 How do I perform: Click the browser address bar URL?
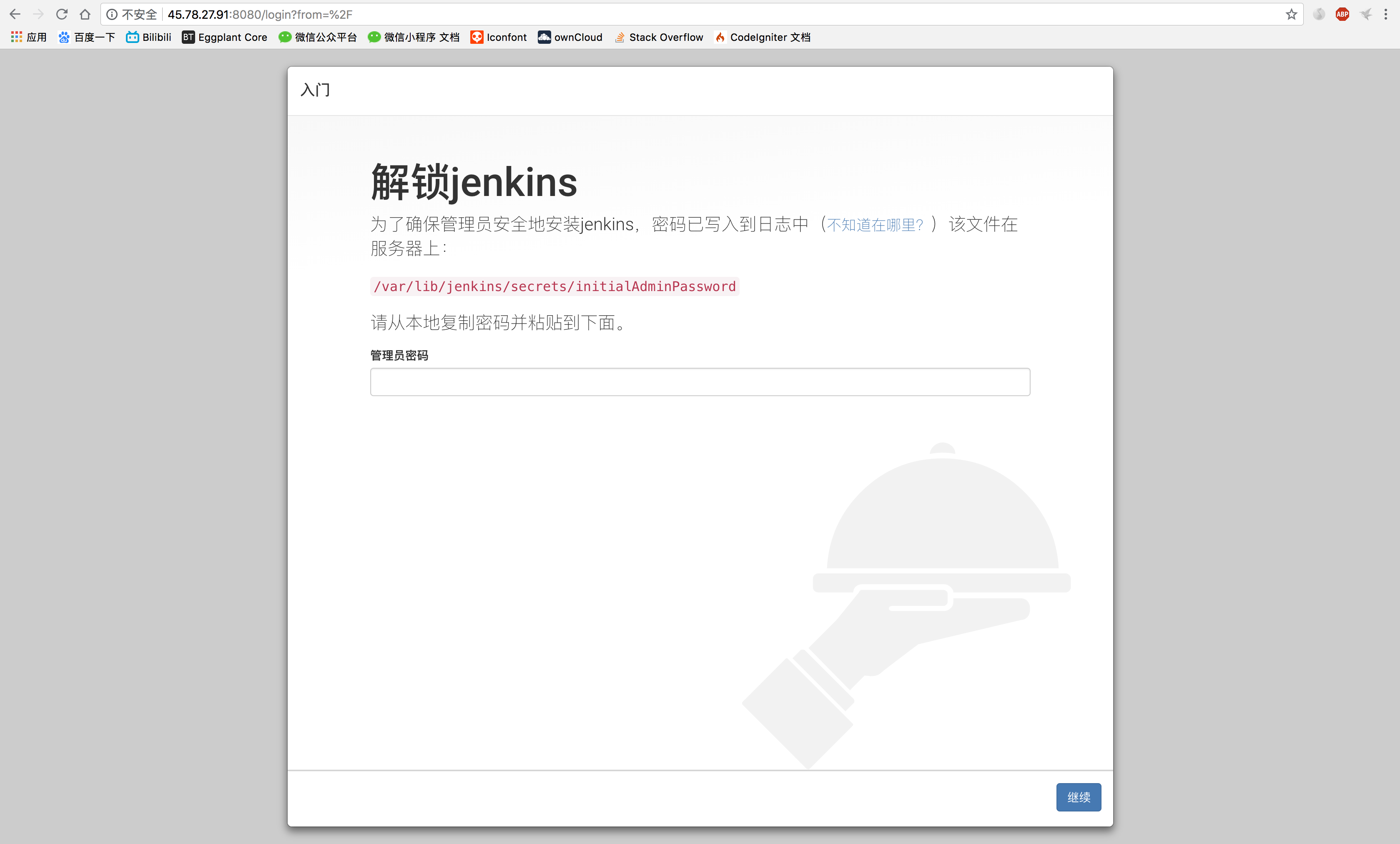point(260,14)
